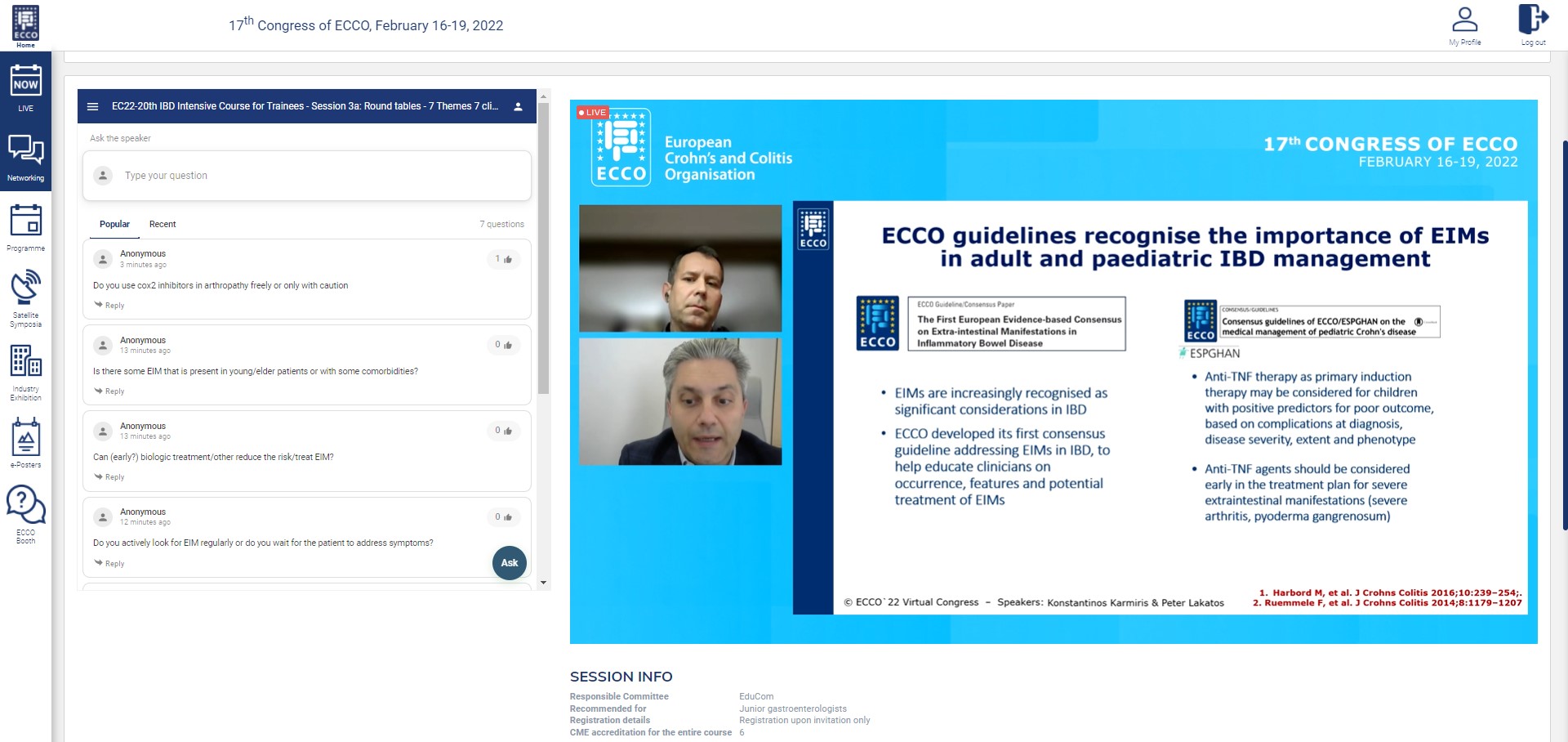
Task: Open the e-Posters section
Action: click(25, 443)
